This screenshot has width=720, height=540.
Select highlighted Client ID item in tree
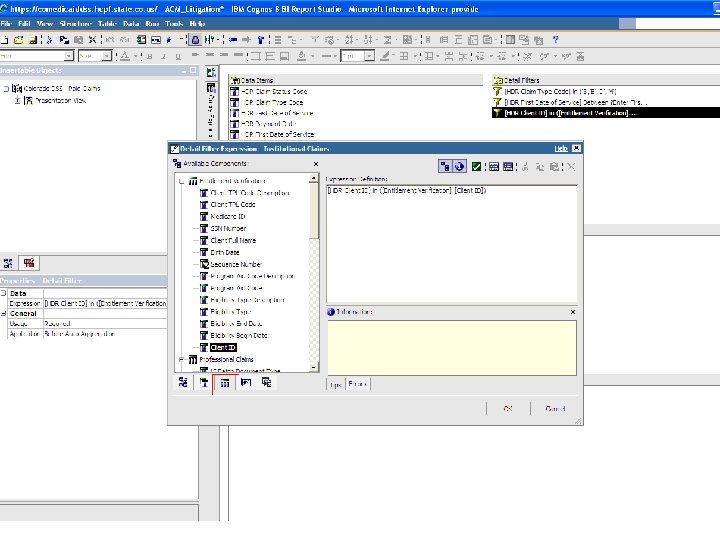tap(223, 348)
